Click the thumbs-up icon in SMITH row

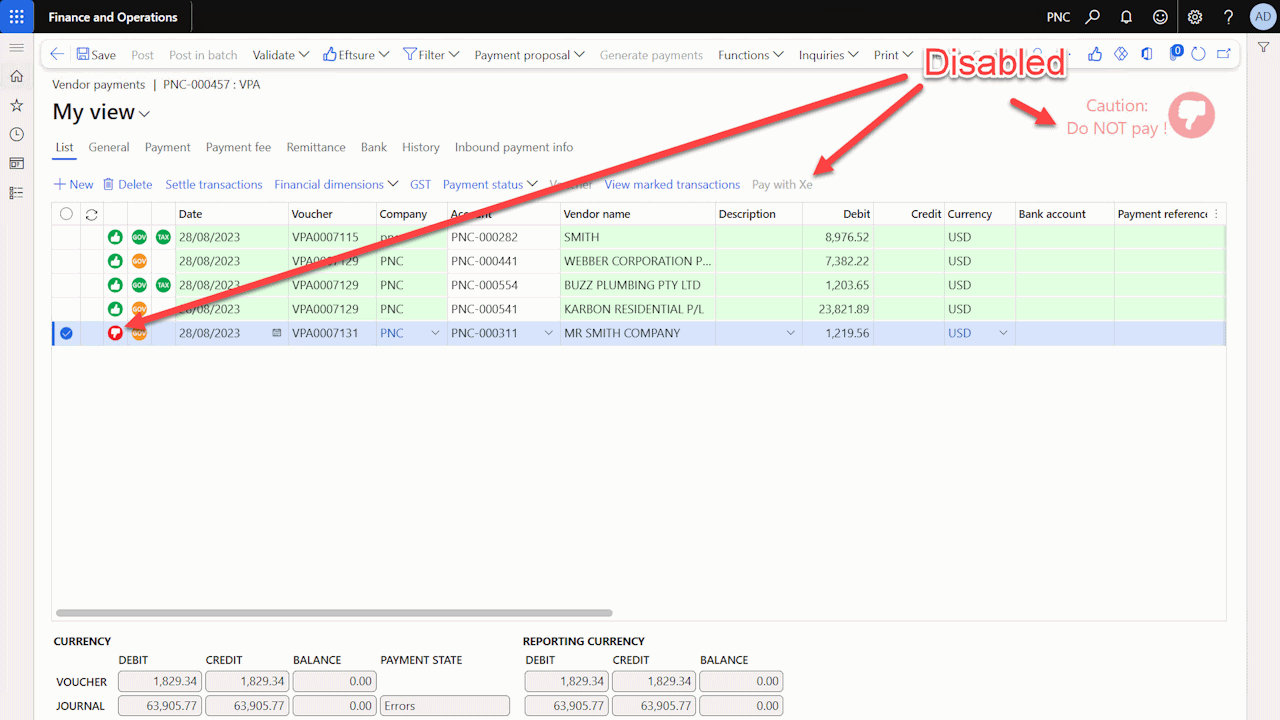[115, 237]
